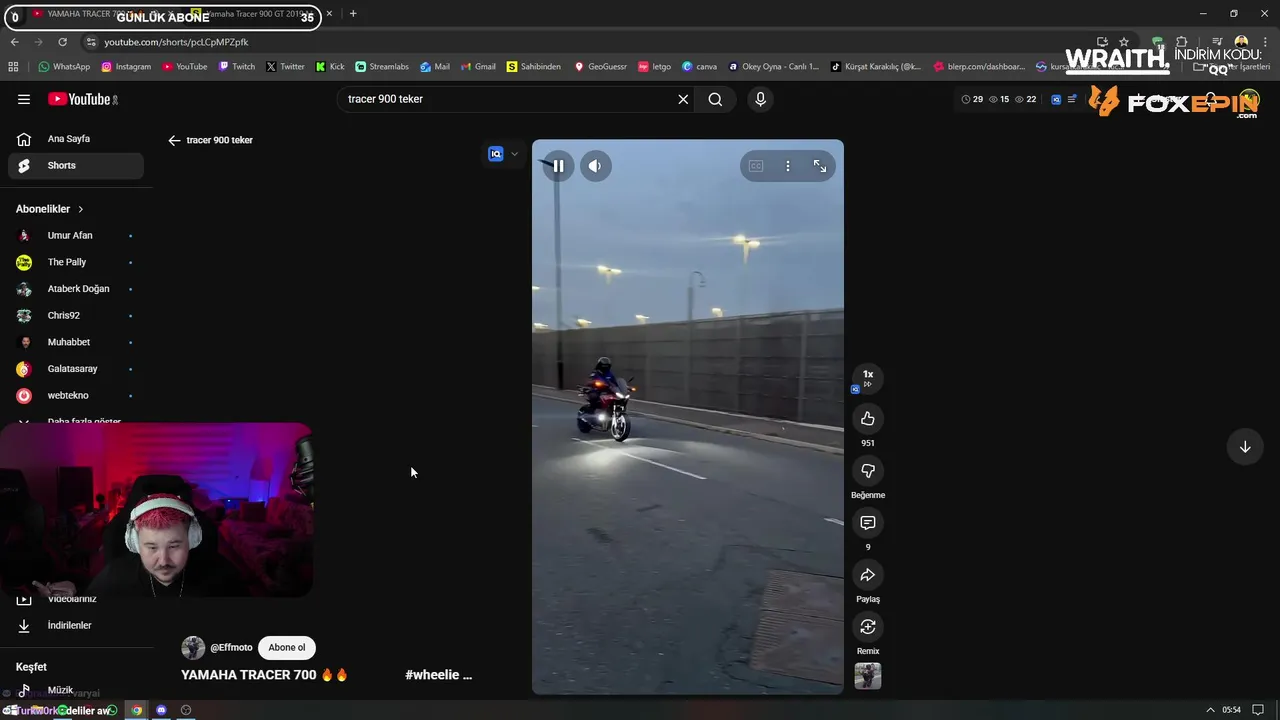The image size is (1280, 720).
Task: Open the Galatasaray channel
Action: click(x=76, y=369)
